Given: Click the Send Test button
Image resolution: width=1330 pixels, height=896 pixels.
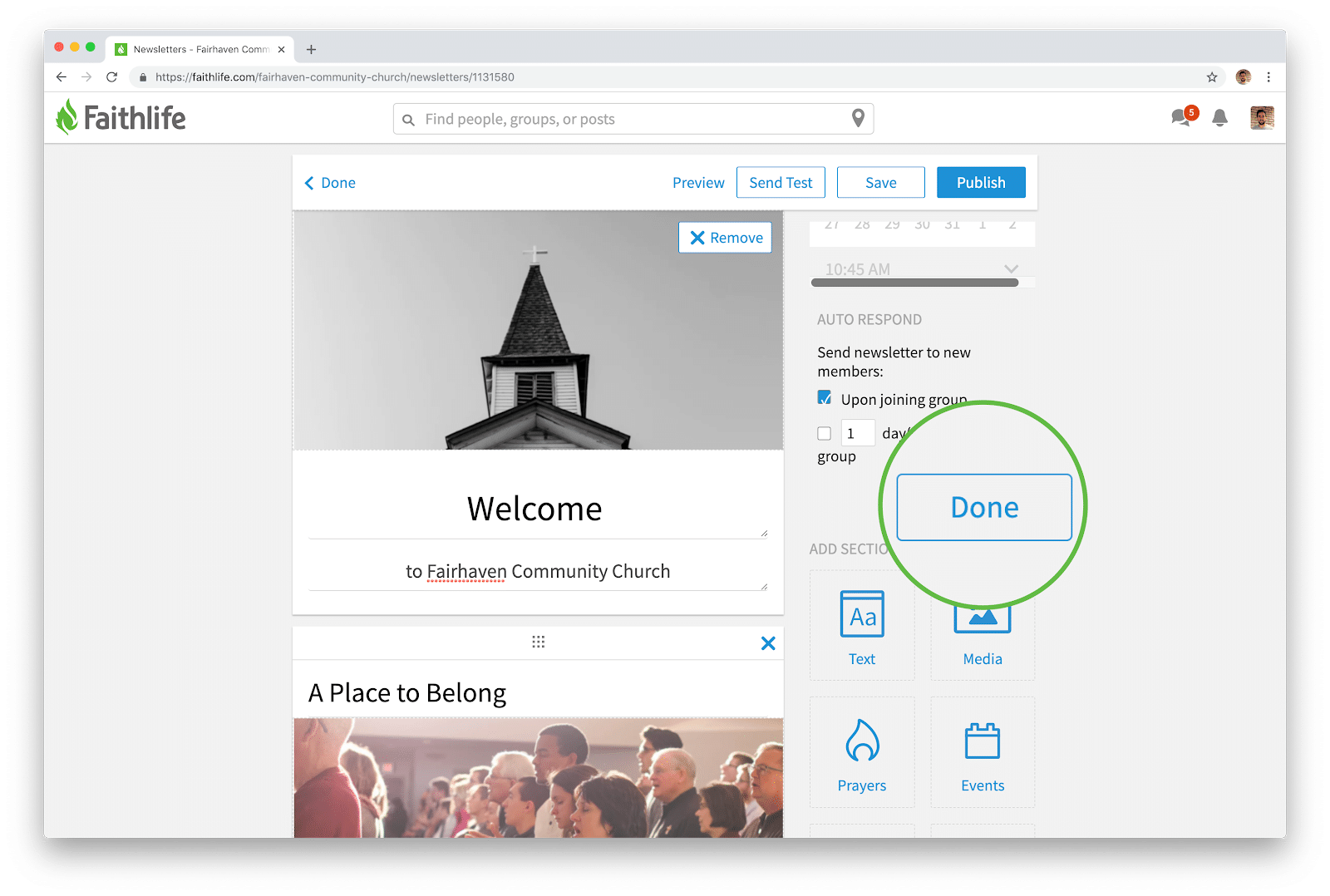Looking at the screenshot, I should click(781, 183).
